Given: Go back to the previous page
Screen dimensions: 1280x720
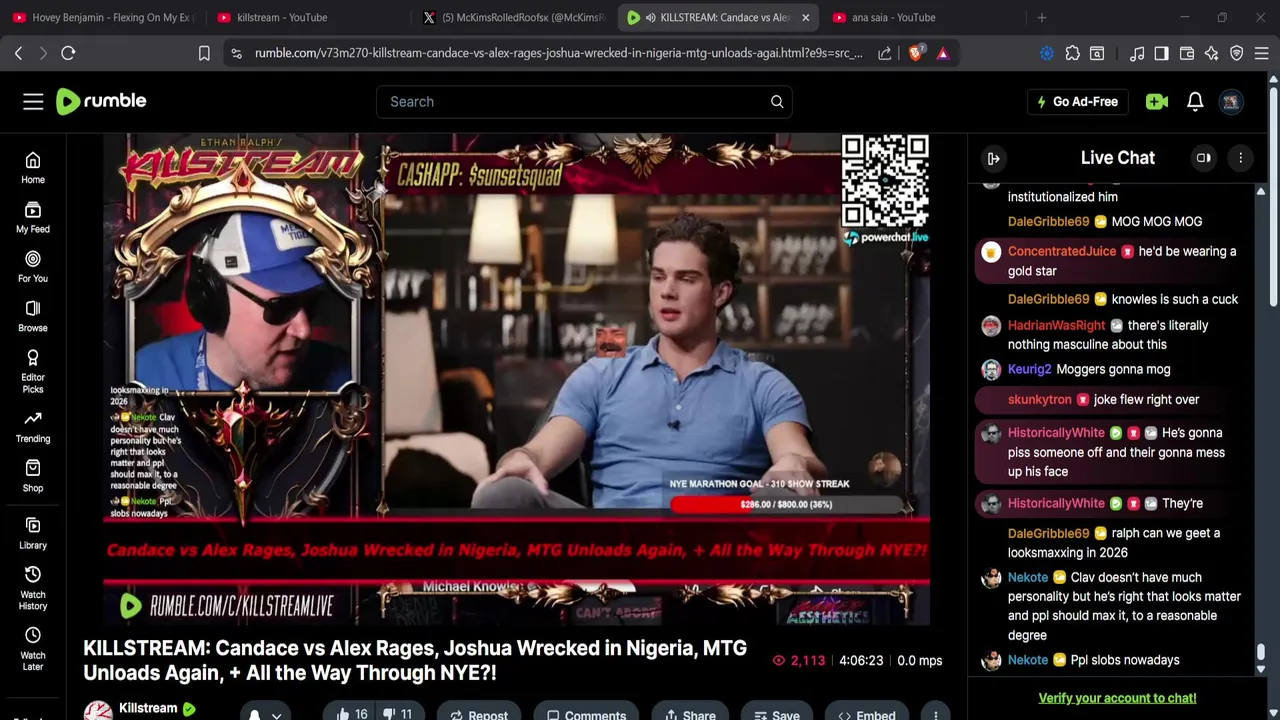Looking at the screenshot, I should (x=18, y=53).
